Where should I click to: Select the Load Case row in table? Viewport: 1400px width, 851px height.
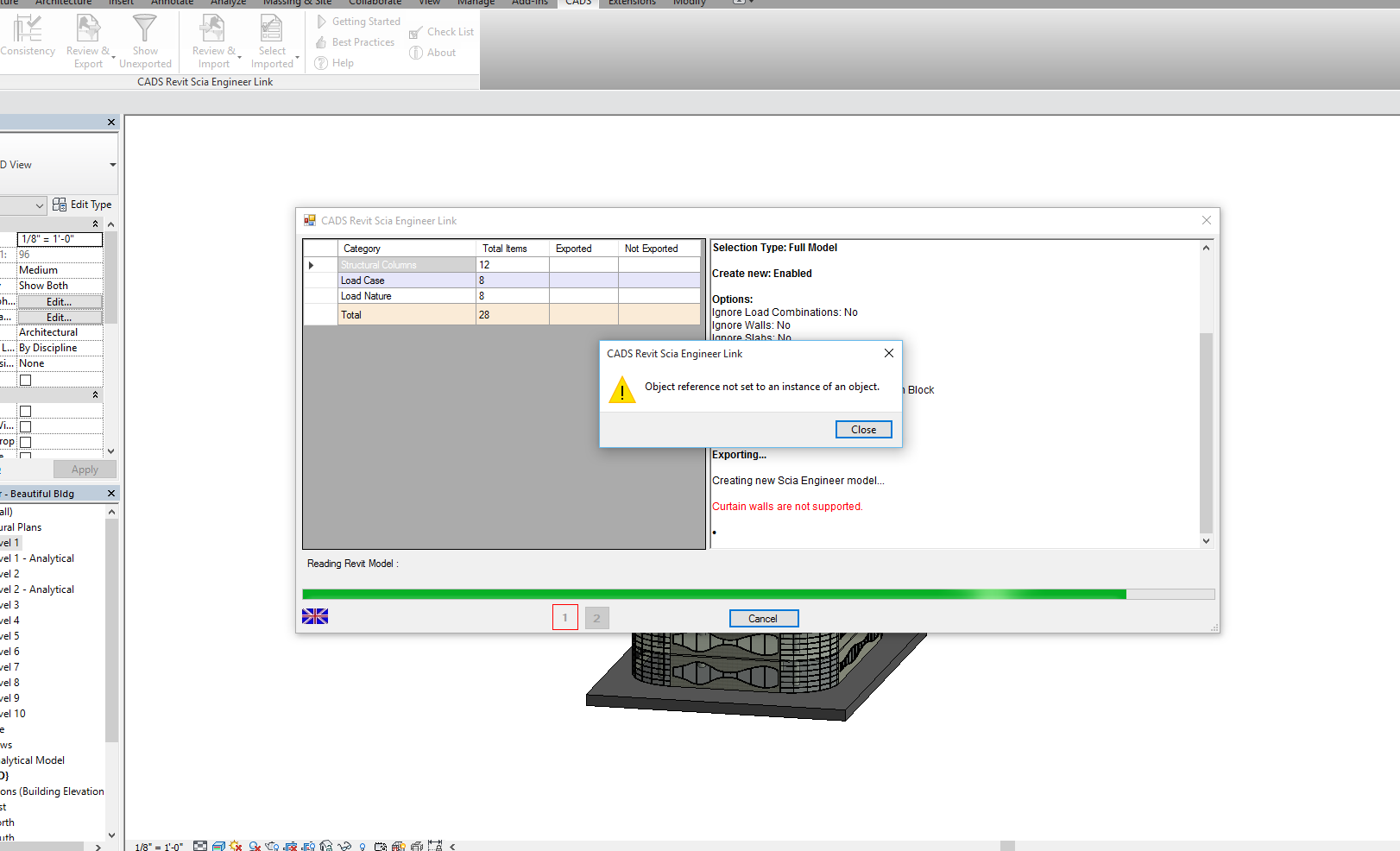pos(501,281)
